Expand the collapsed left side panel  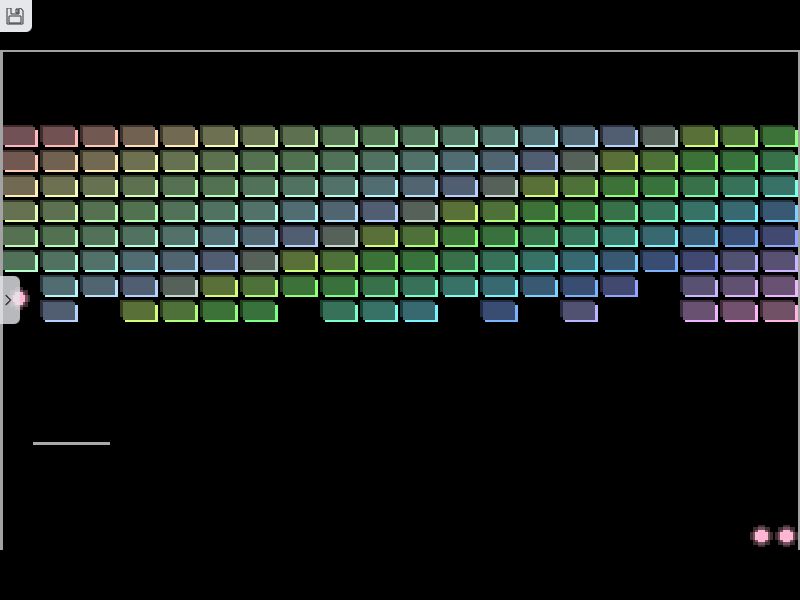[x=9, y=300]
